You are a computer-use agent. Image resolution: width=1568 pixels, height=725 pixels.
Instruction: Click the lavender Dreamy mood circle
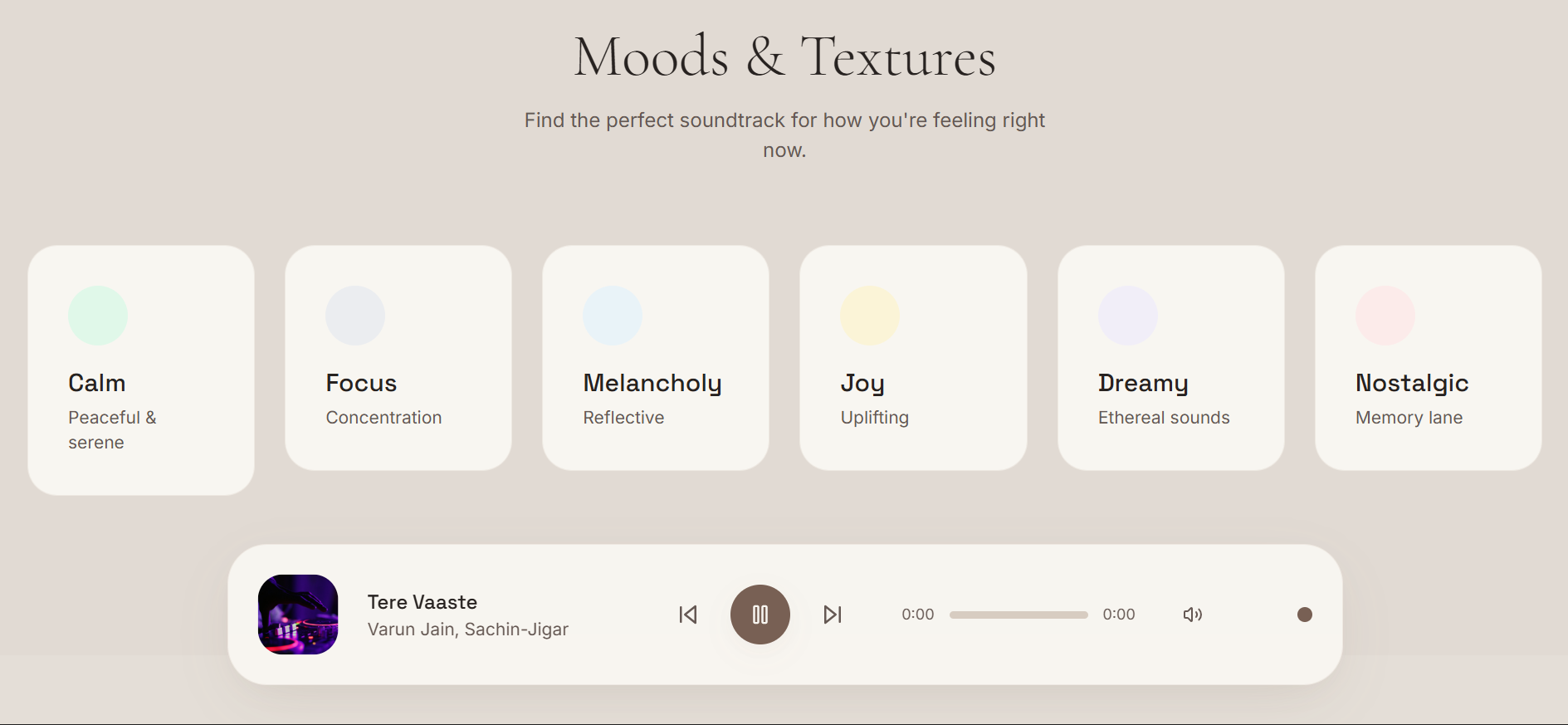coord(1128,316)
